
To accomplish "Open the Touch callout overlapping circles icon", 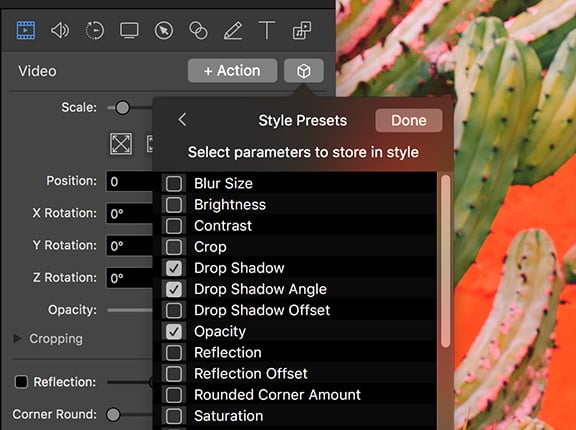I will coord(198,30).
